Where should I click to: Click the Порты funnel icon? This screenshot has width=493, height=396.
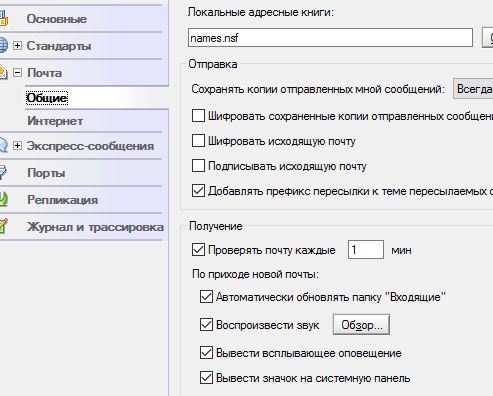tap(3, 173)
